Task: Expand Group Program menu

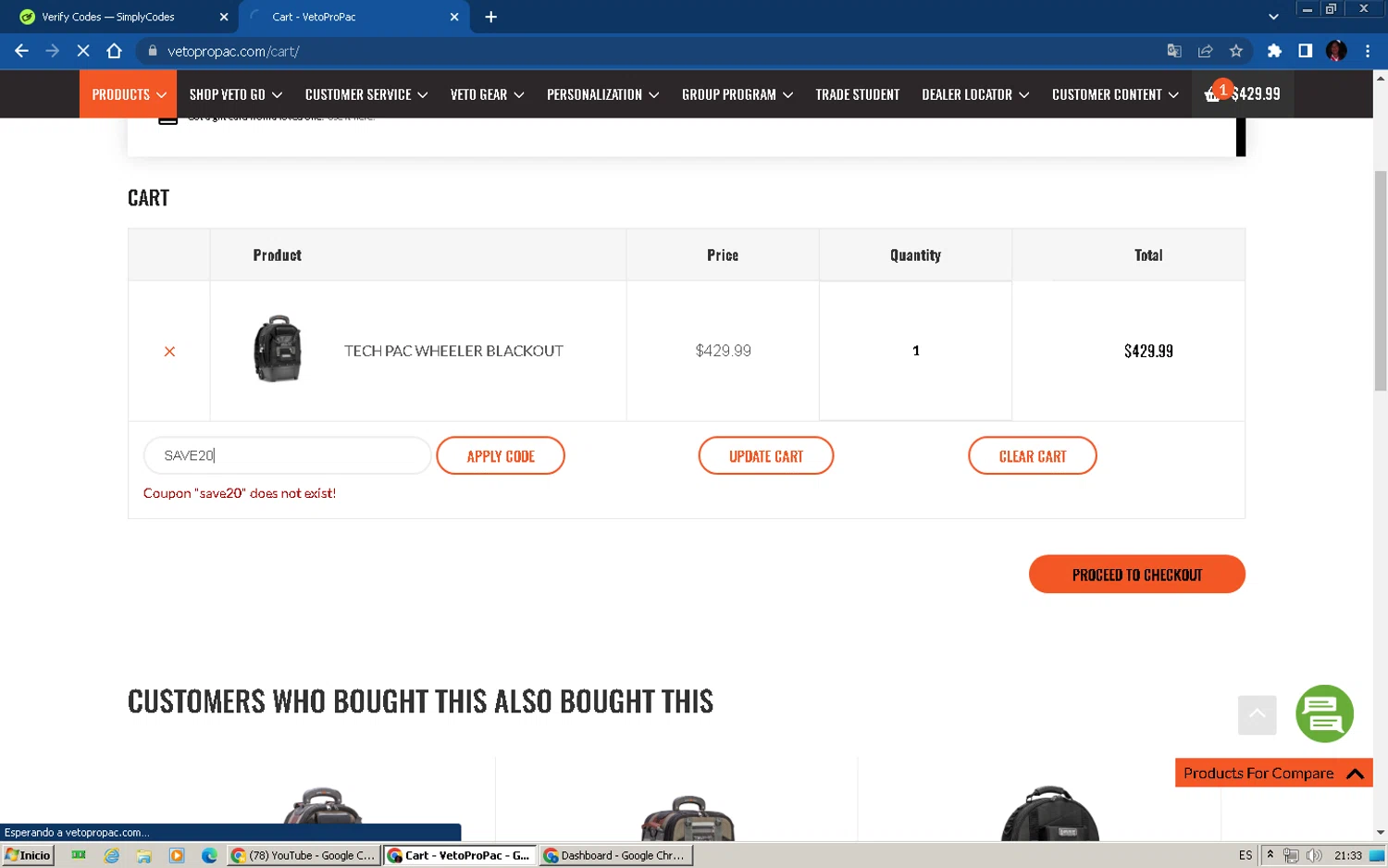Action: pyautogui.click(x=737, y=94)
